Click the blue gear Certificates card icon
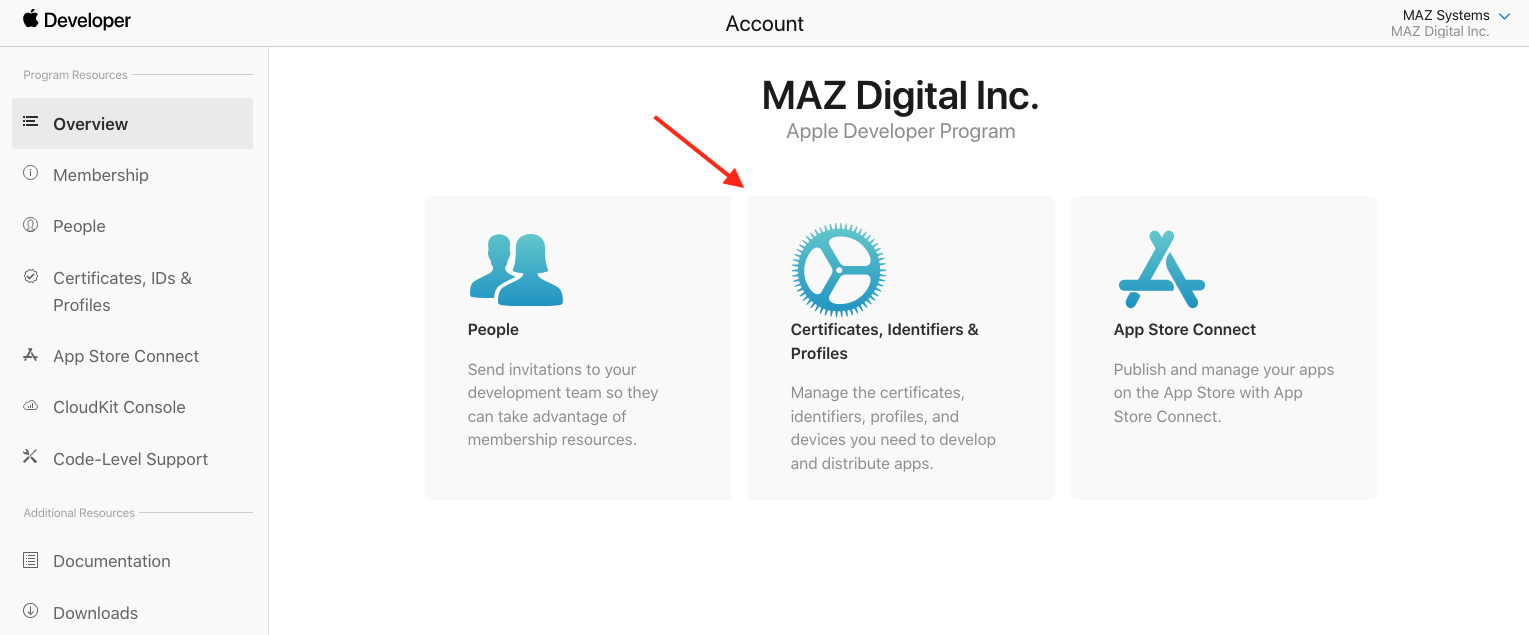 tap(838, 270)
